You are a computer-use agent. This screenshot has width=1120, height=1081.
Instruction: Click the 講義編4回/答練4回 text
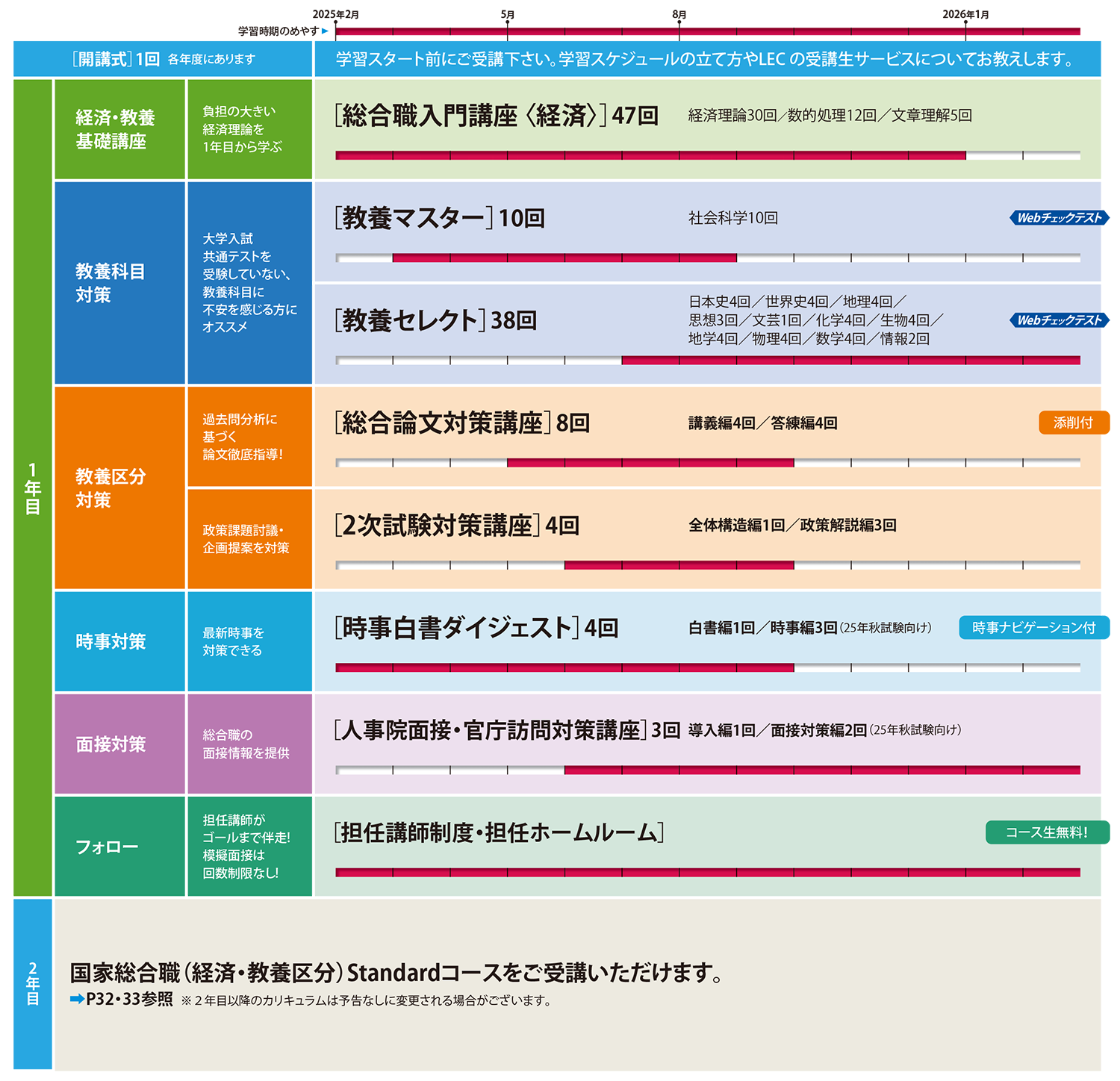(762, 423)
